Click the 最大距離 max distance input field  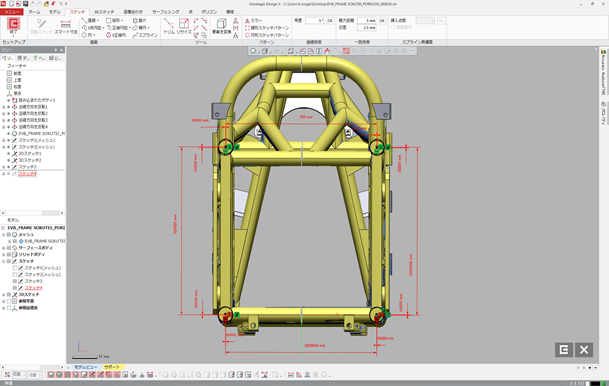pyautogui.click(x=367, y=20)
